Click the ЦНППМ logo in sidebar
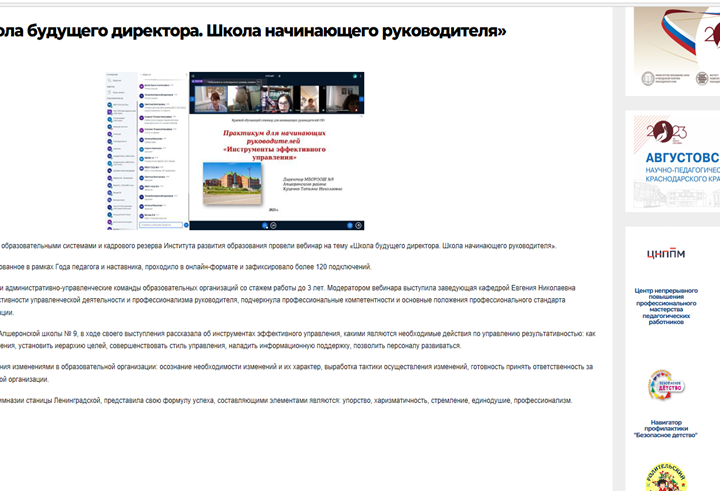 click(666, 253)
